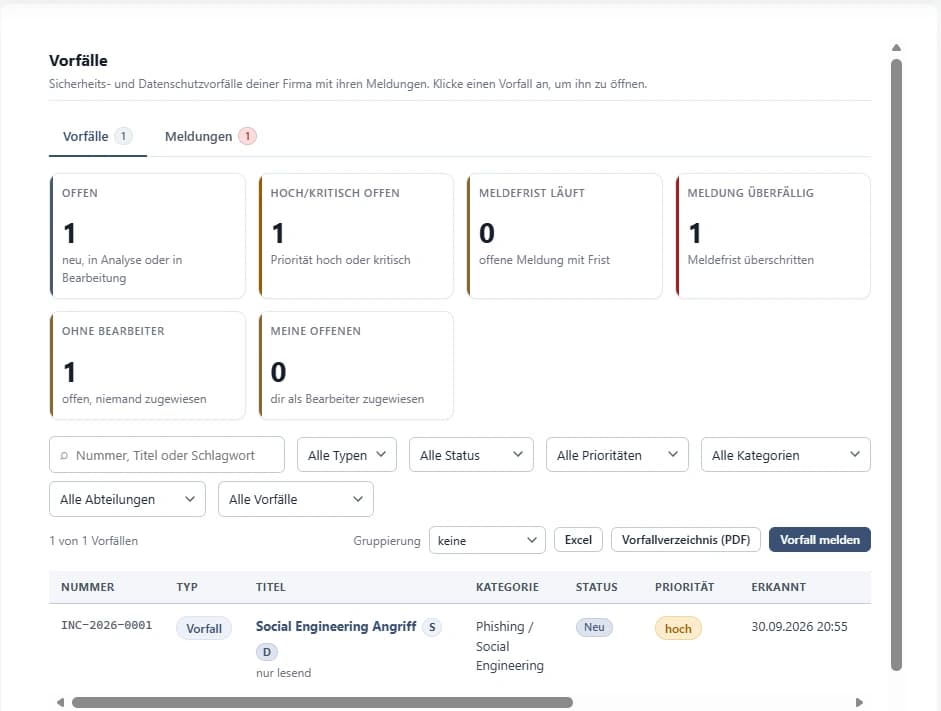Sort by the PRIORITÄT column header
Viewport: 941px width, 711px height.
click(x=684, y=587)
